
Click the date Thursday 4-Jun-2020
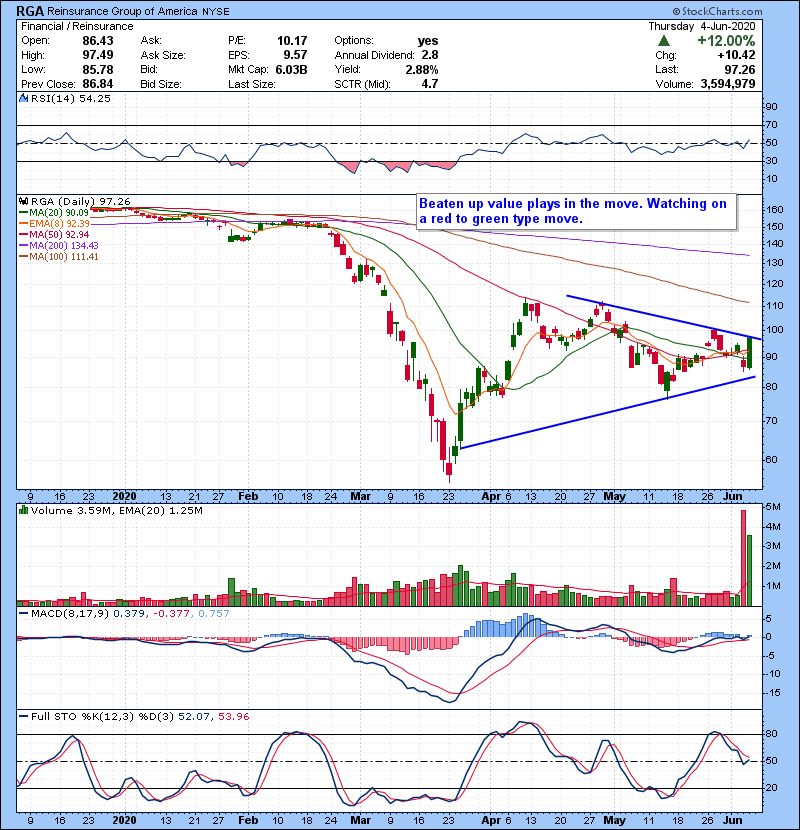coord(702,26)
